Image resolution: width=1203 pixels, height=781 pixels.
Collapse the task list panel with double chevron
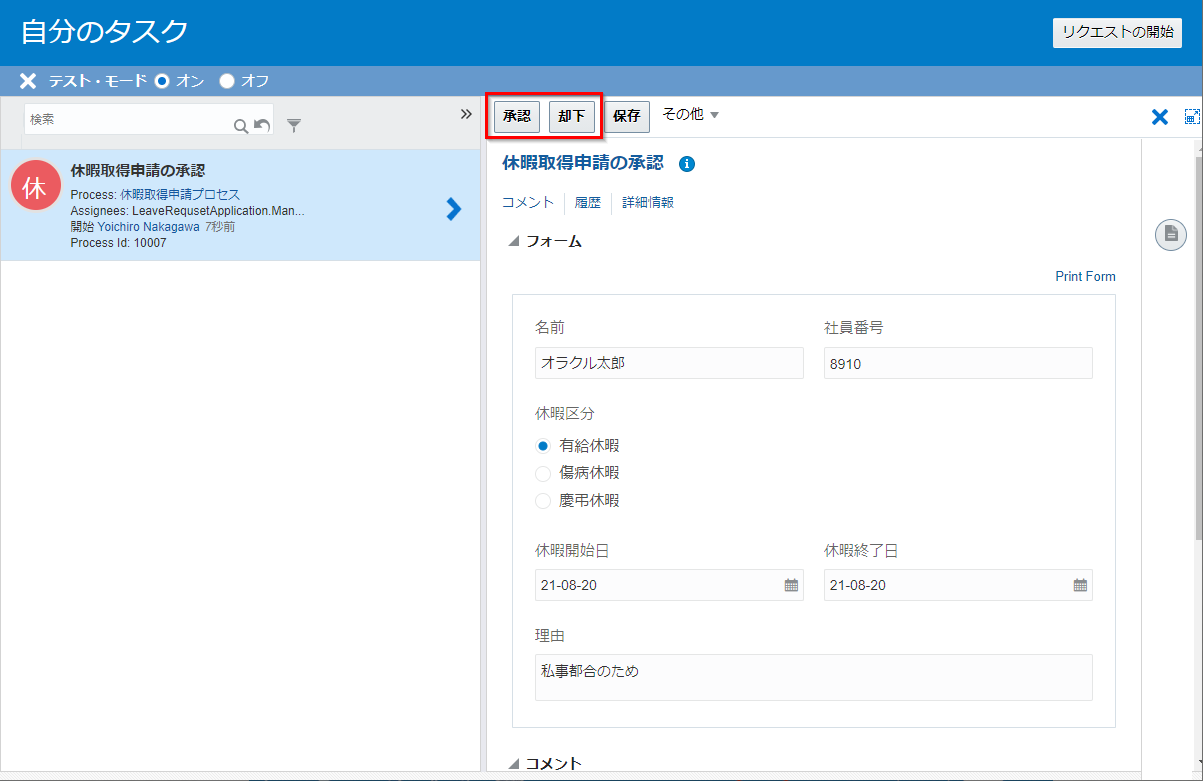point(466,114)
